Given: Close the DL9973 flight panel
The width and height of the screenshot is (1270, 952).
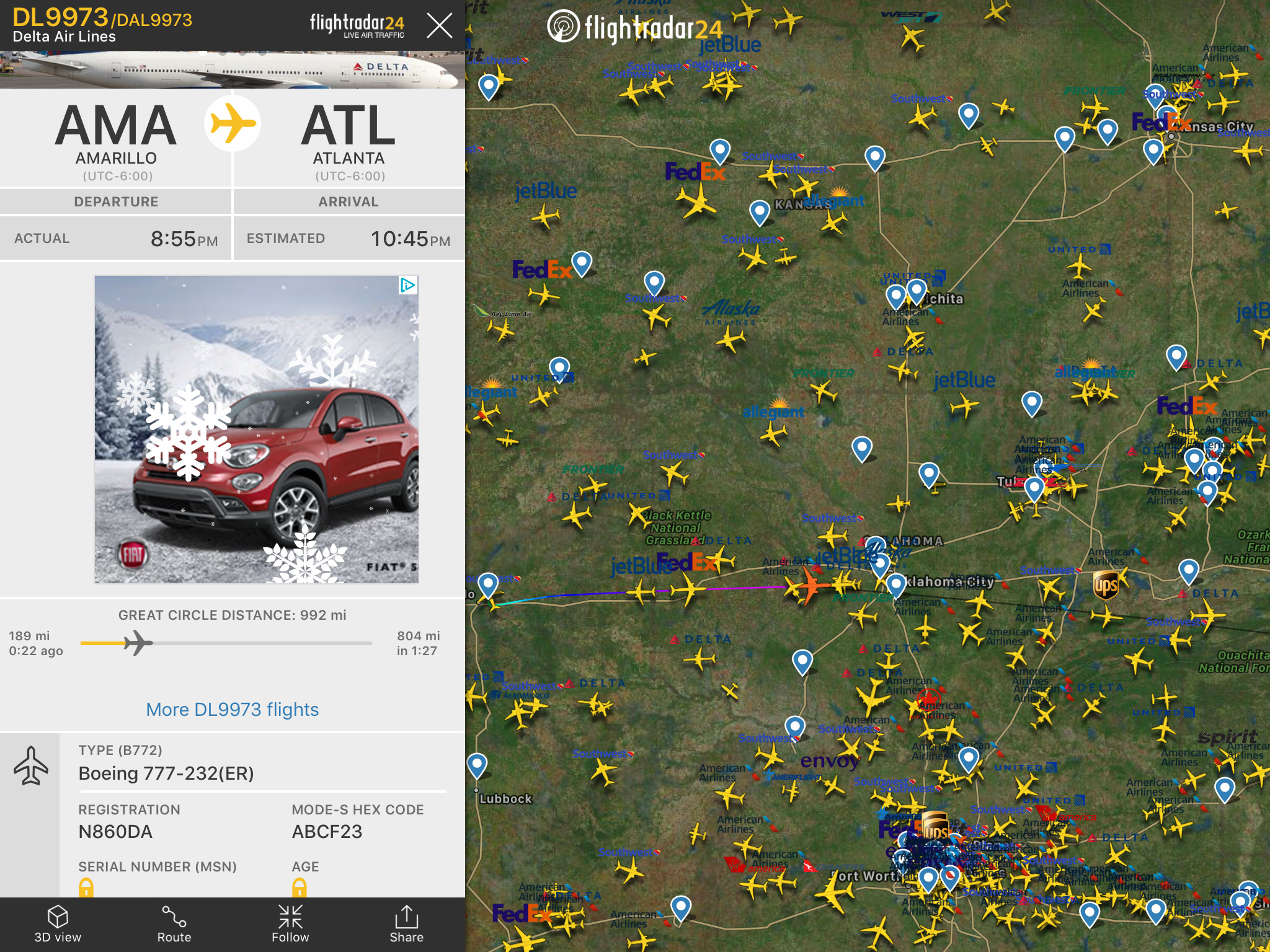Looking at the screenshot, I should point(440,25).
